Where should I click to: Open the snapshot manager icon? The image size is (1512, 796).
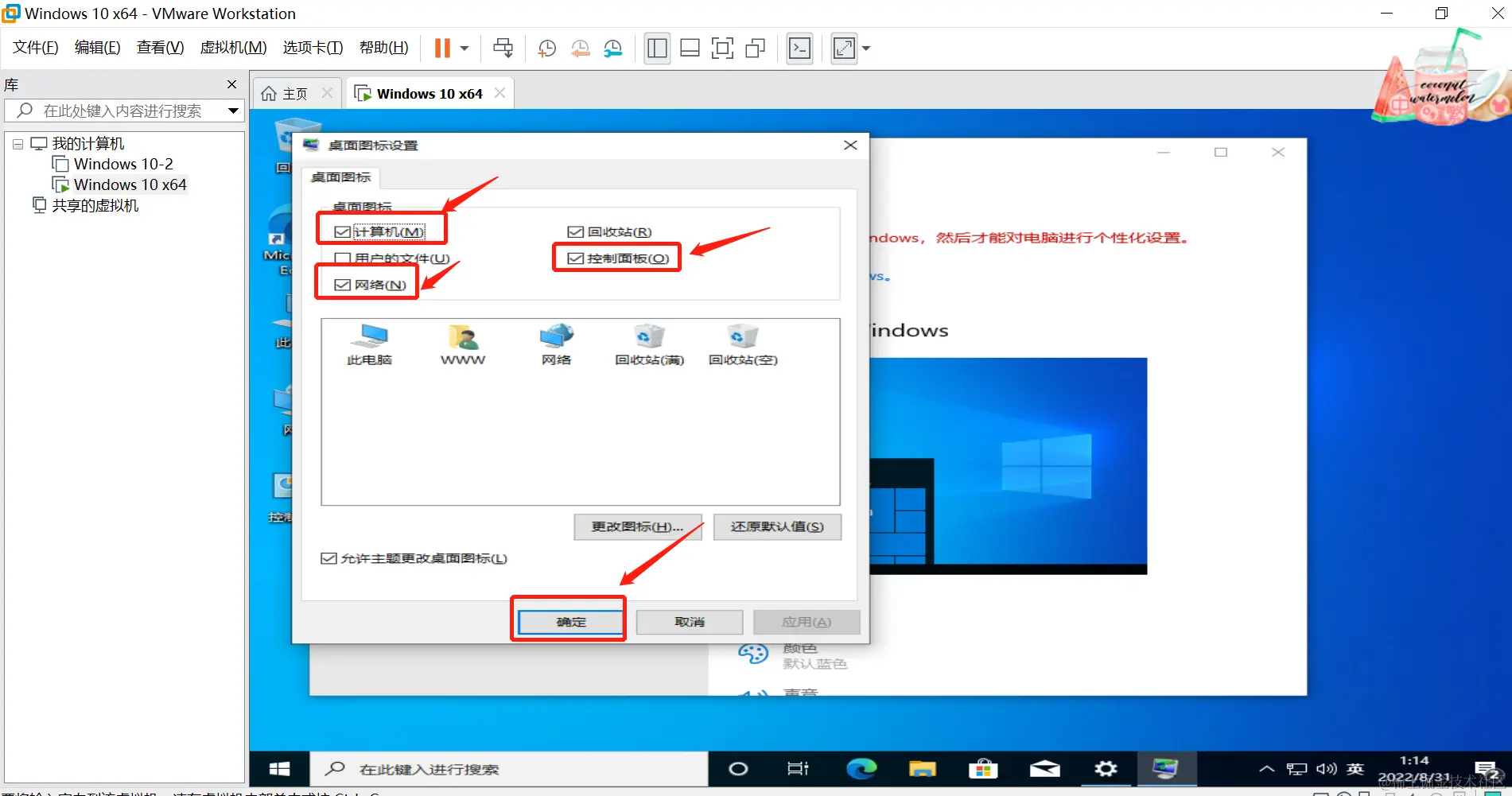tap(613, 49)
